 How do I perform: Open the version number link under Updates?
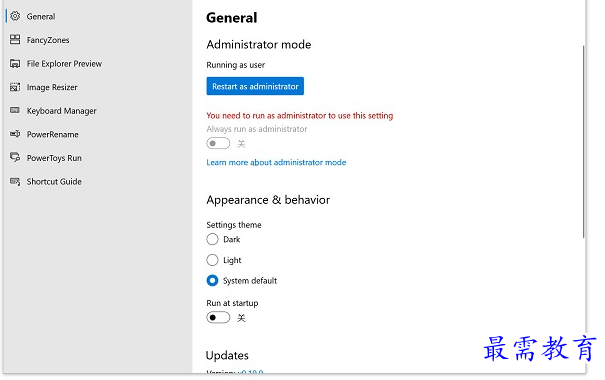pyautogui.click(x=250, y=372)
